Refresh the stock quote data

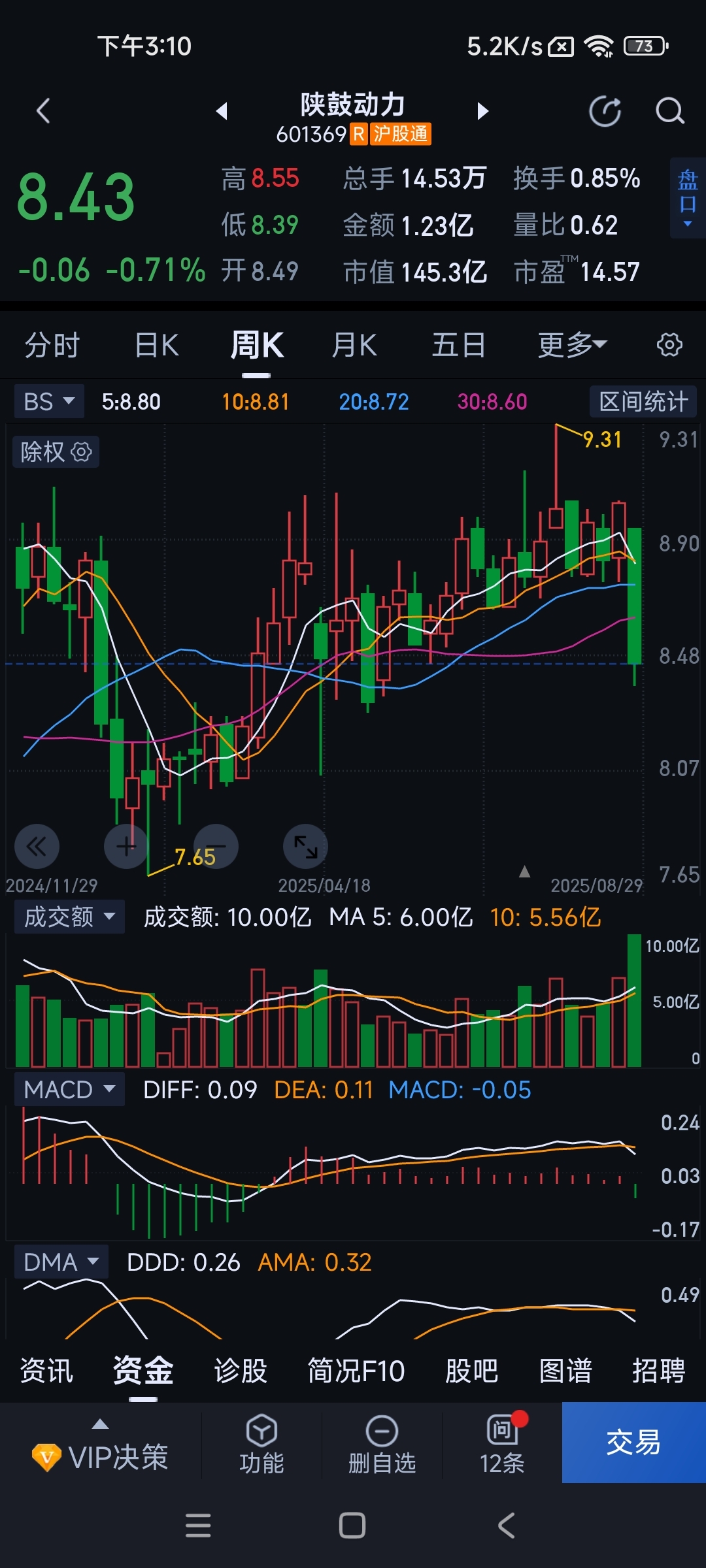coord(605,110)
